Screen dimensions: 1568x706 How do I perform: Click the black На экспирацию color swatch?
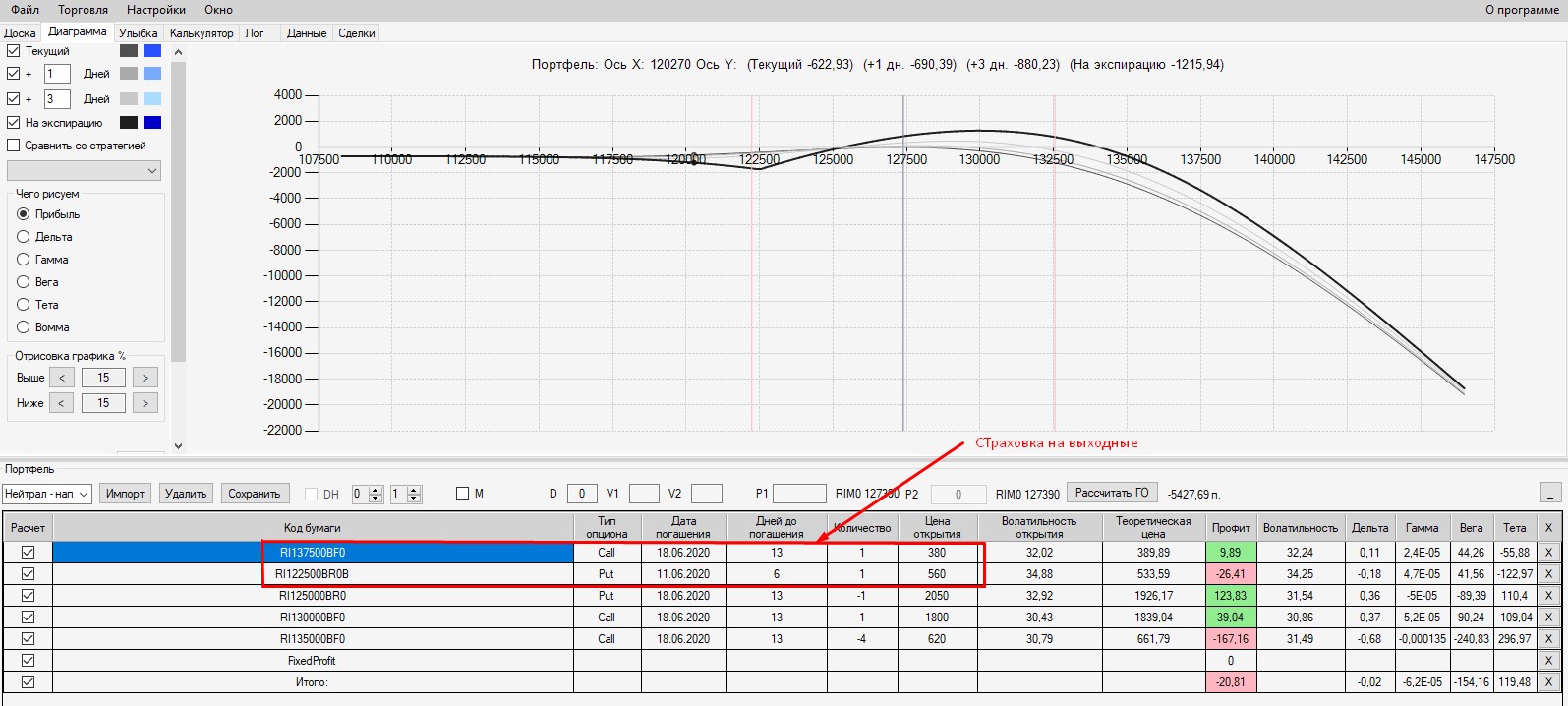(129, 123)
